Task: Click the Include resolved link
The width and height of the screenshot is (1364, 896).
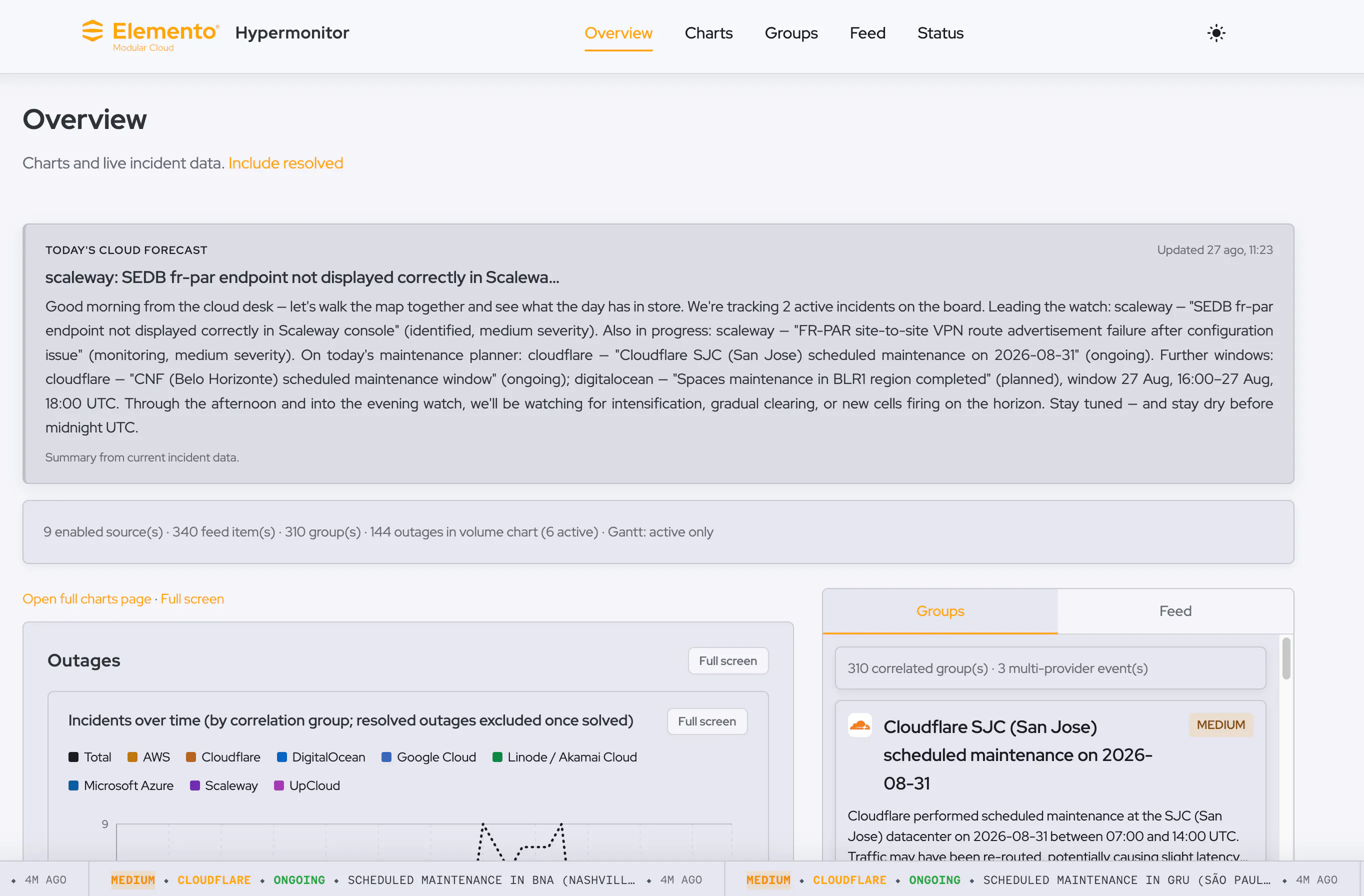Action: [285, 163]
